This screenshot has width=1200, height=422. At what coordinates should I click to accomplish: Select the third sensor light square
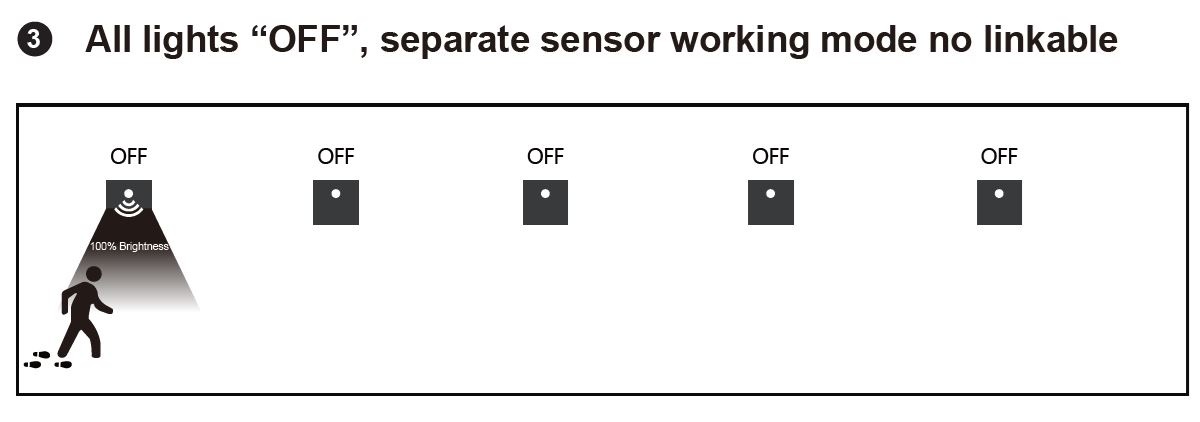[545, 202]
